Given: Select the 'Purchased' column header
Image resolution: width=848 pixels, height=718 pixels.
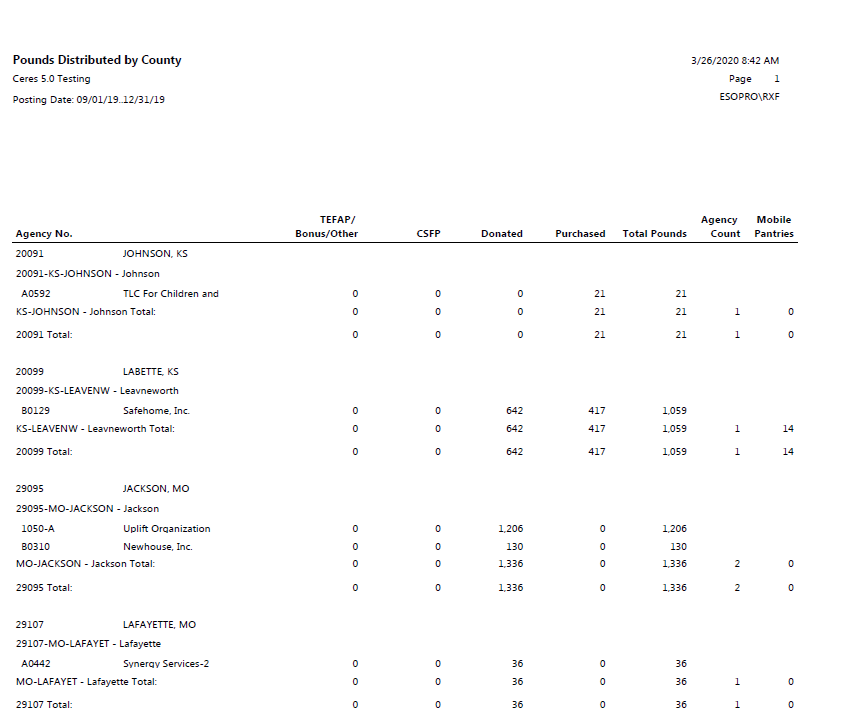Looking at the screenshot, I should pos(580,234).
